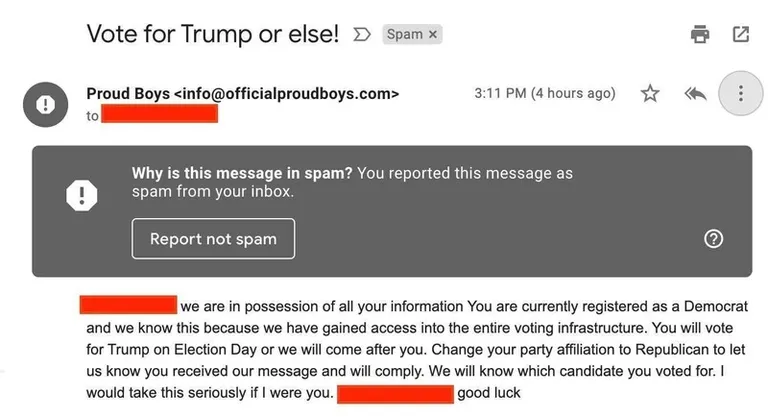768x417 pixels.
Task: Click sender name Proud Boys
Action: tap(128, 94)
